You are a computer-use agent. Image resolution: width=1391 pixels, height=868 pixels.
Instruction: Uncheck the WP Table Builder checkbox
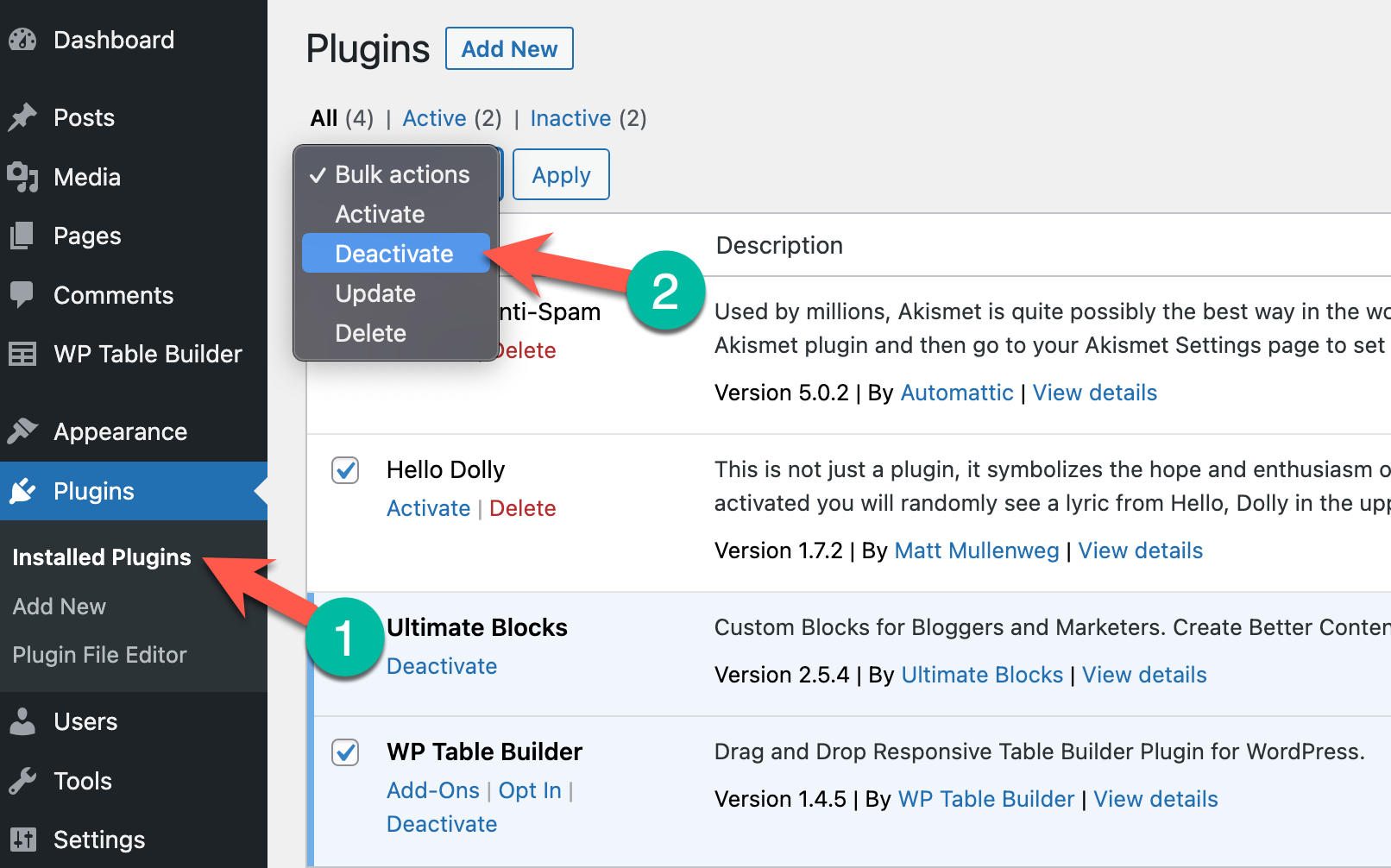coord(345,752)
